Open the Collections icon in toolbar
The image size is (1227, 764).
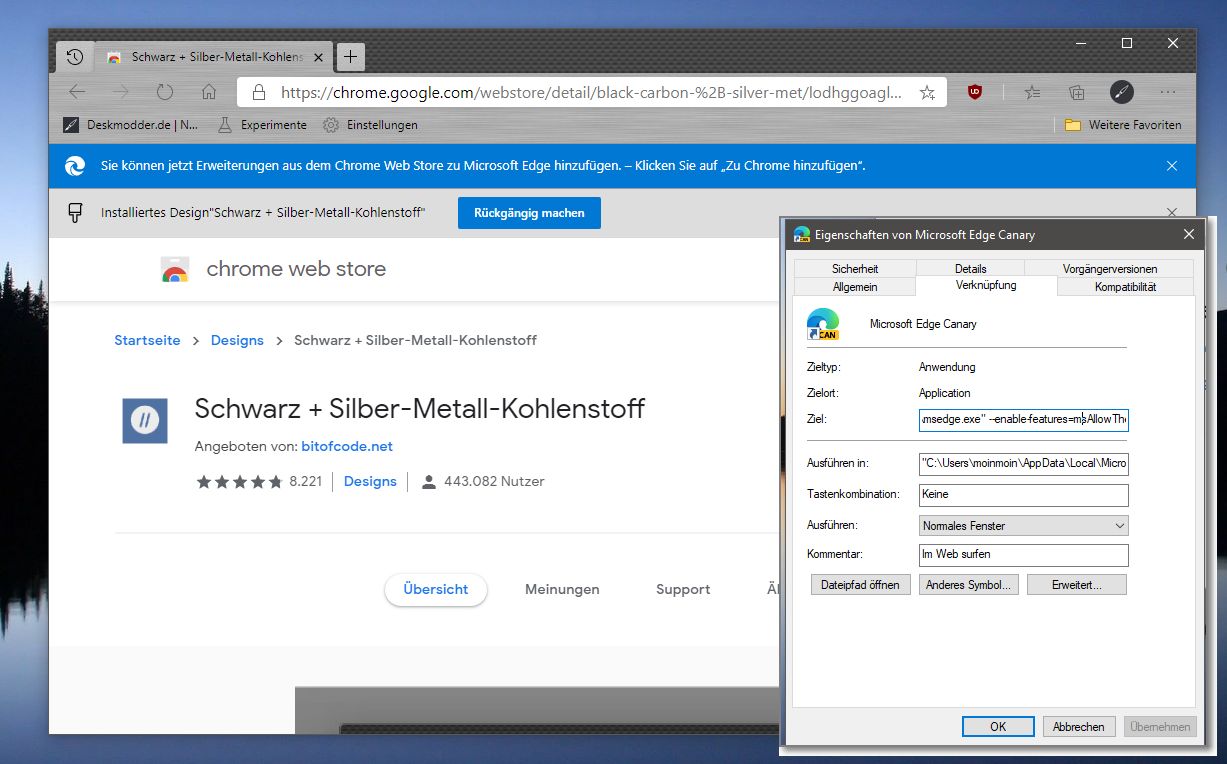click(1077, 92)
